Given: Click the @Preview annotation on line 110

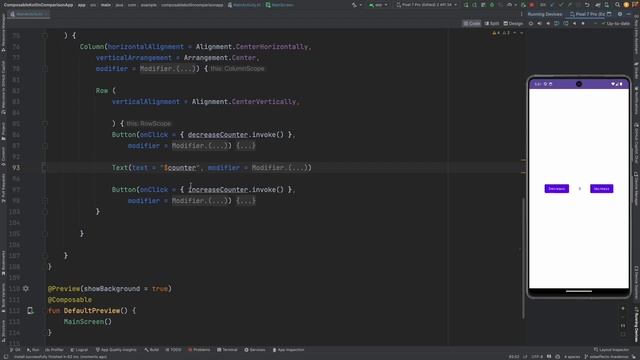Looking at the screenshot, I should (64, 289).
